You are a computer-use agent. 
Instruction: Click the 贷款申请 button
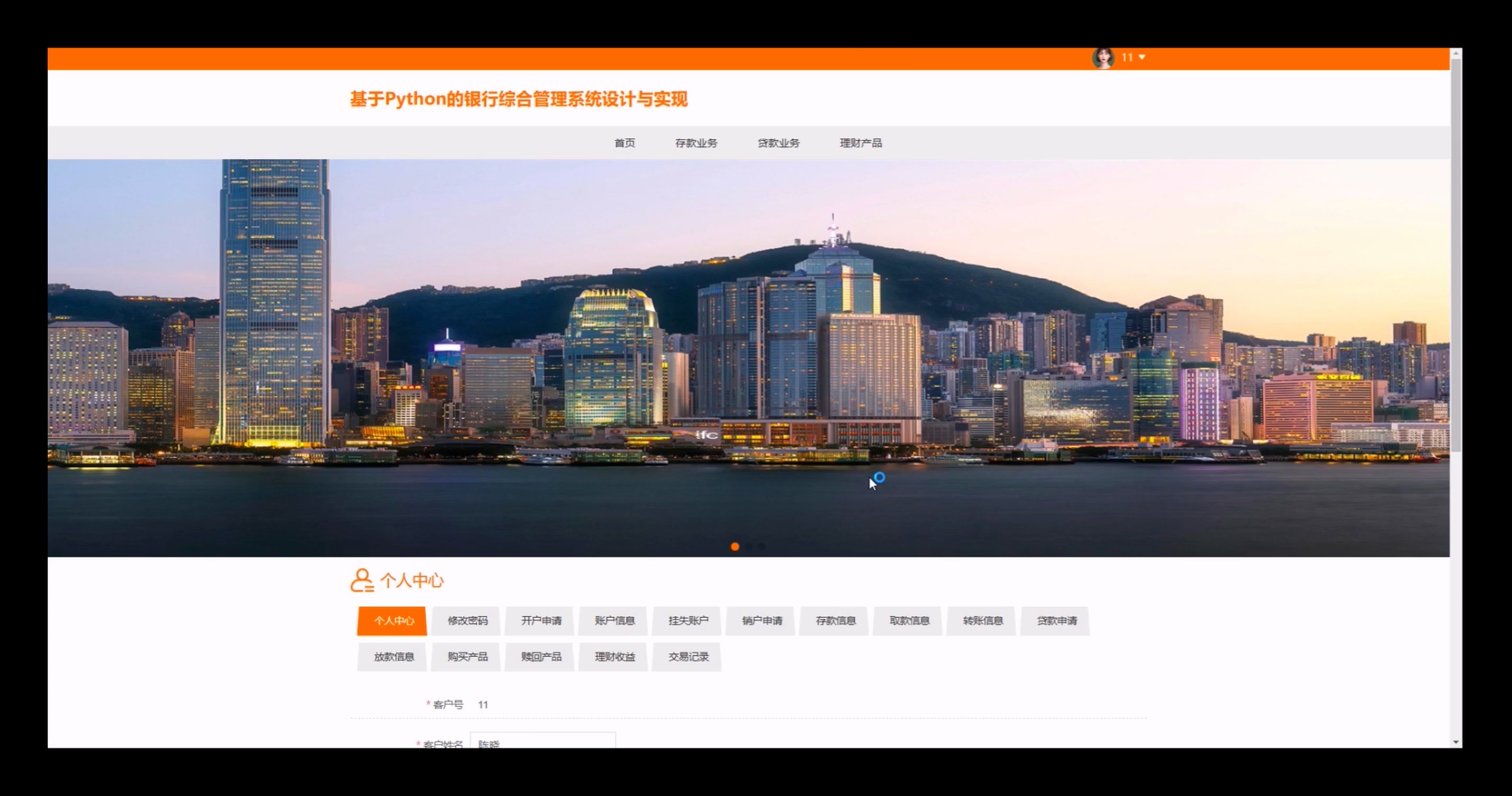pos(1056,621)
